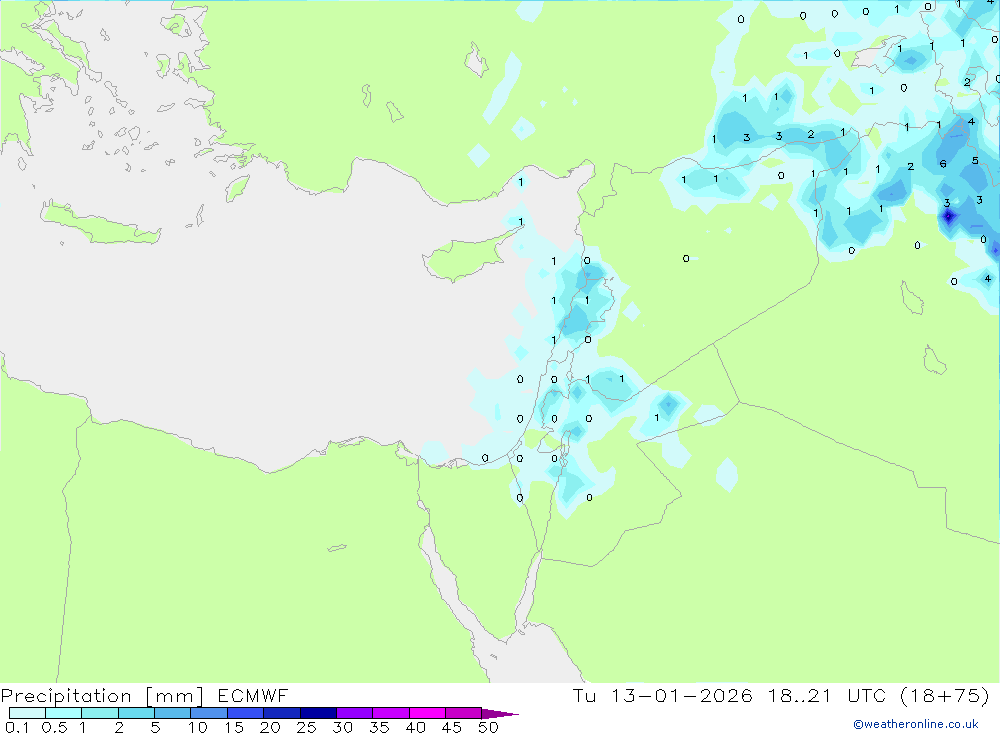The image size is (1000, 733).
Task: Click the 2–5 mm legend color swatch
Action: pos(136,713)
